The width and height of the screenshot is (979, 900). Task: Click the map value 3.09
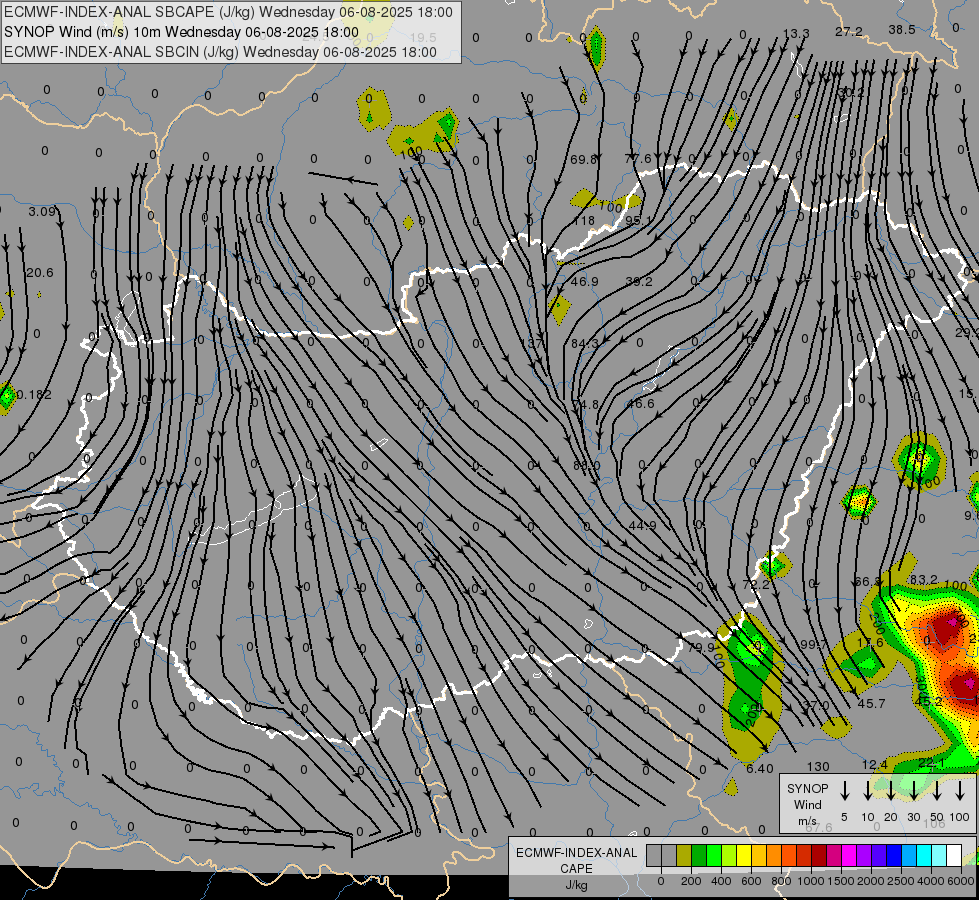[42, 212]
